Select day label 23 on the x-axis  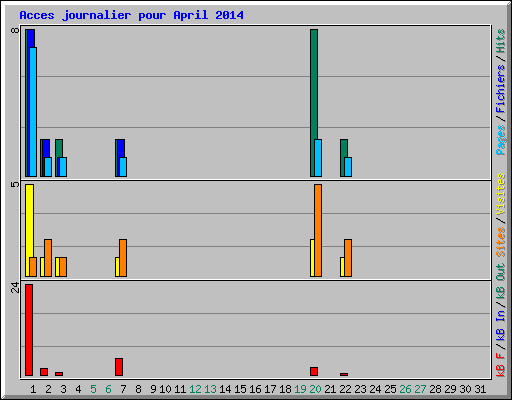coord(360,389)
